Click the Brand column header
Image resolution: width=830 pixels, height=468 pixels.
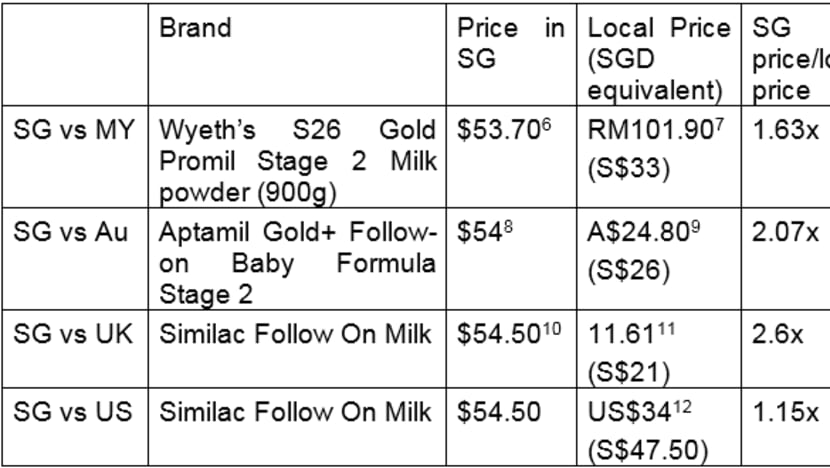coord(195,28)
